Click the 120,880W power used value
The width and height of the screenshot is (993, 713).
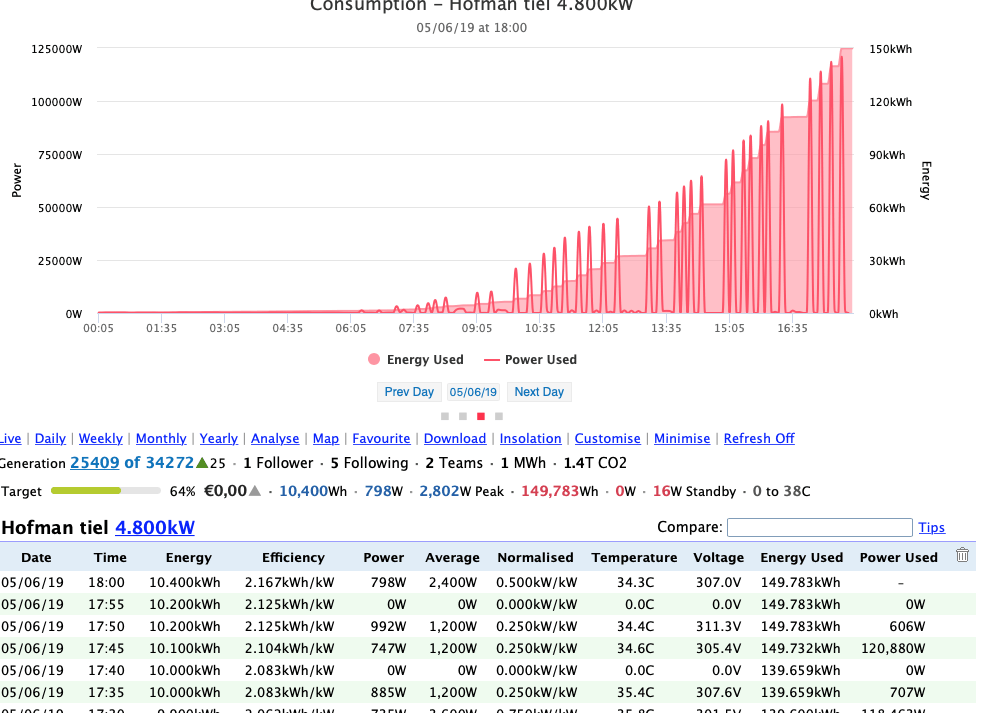893,648
